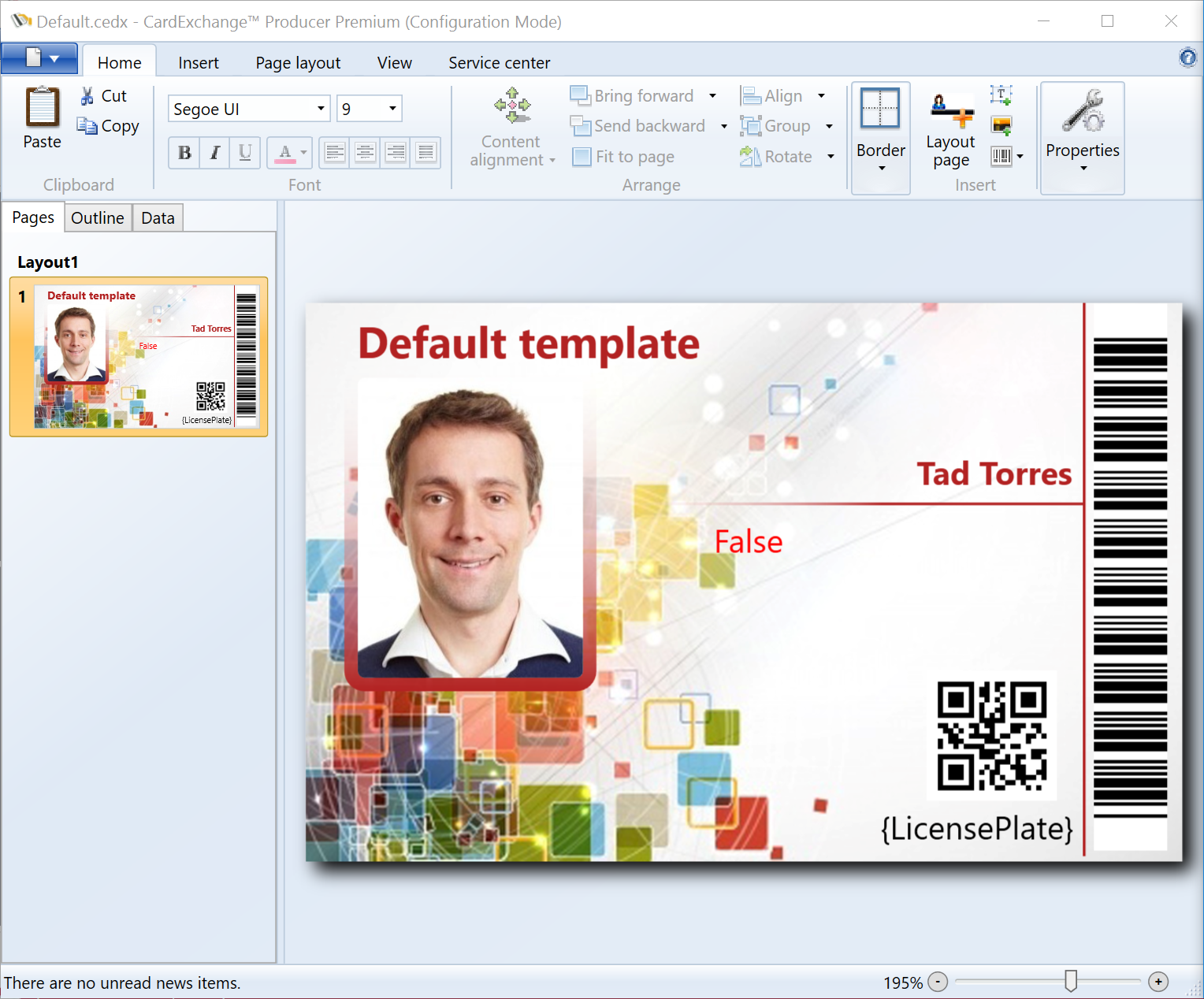The height and width of the screenshot is (999, 1204).
Task: Click the Group icon
Action: click(x=750, y=126)
